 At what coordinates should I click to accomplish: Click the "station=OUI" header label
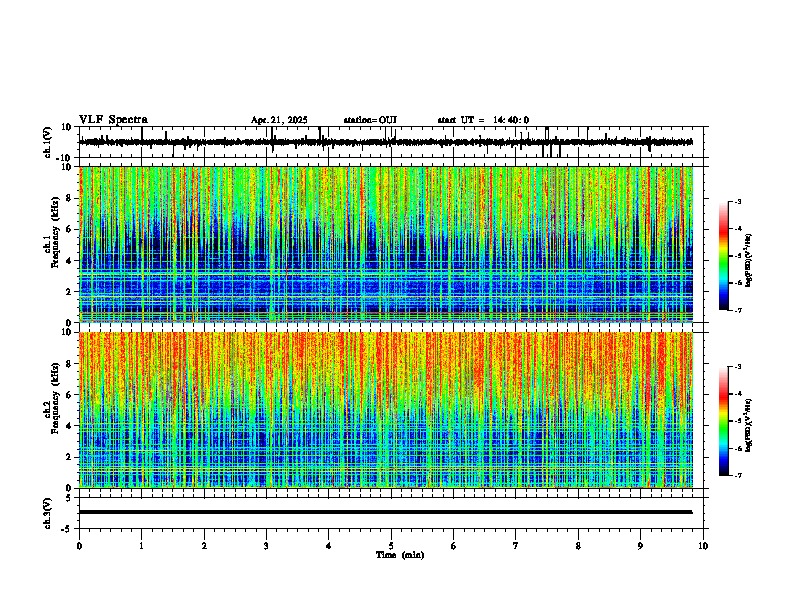pyautogui.click(x=370, y=120)
